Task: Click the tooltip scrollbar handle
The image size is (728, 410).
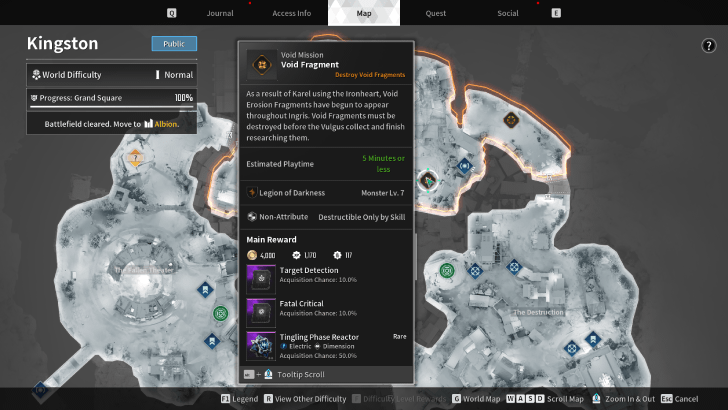Action: pyautogui.click(x=416, y=256)
